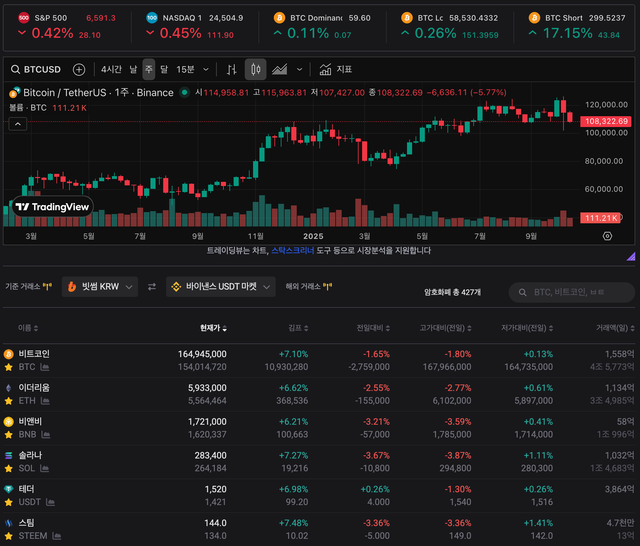Sort by 김프 column
640x546 pixels.
point(298,328)
